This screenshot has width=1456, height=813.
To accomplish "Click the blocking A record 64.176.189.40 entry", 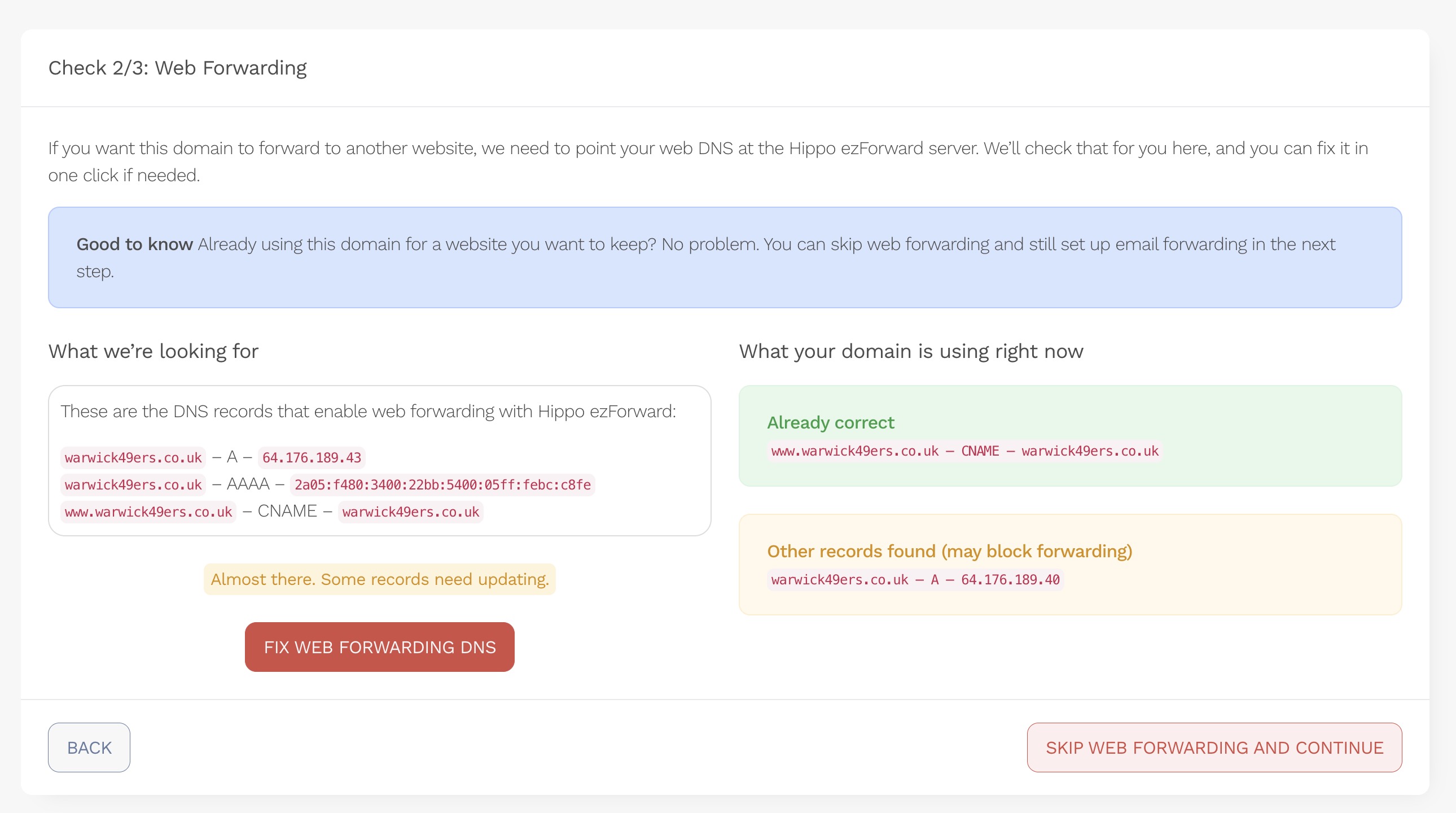I will (x=915, y=579).
